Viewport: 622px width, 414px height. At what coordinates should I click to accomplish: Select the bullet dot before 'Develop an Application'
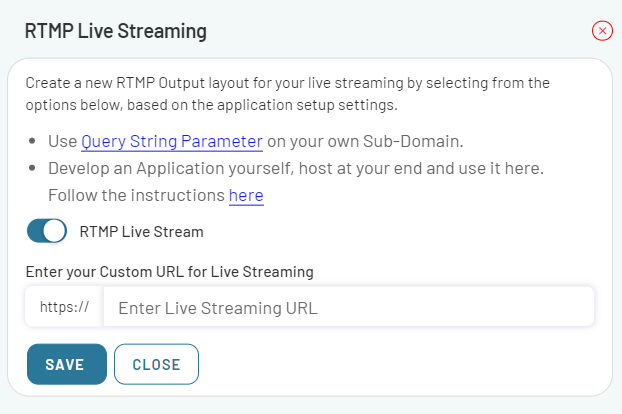tap(32, 168)
